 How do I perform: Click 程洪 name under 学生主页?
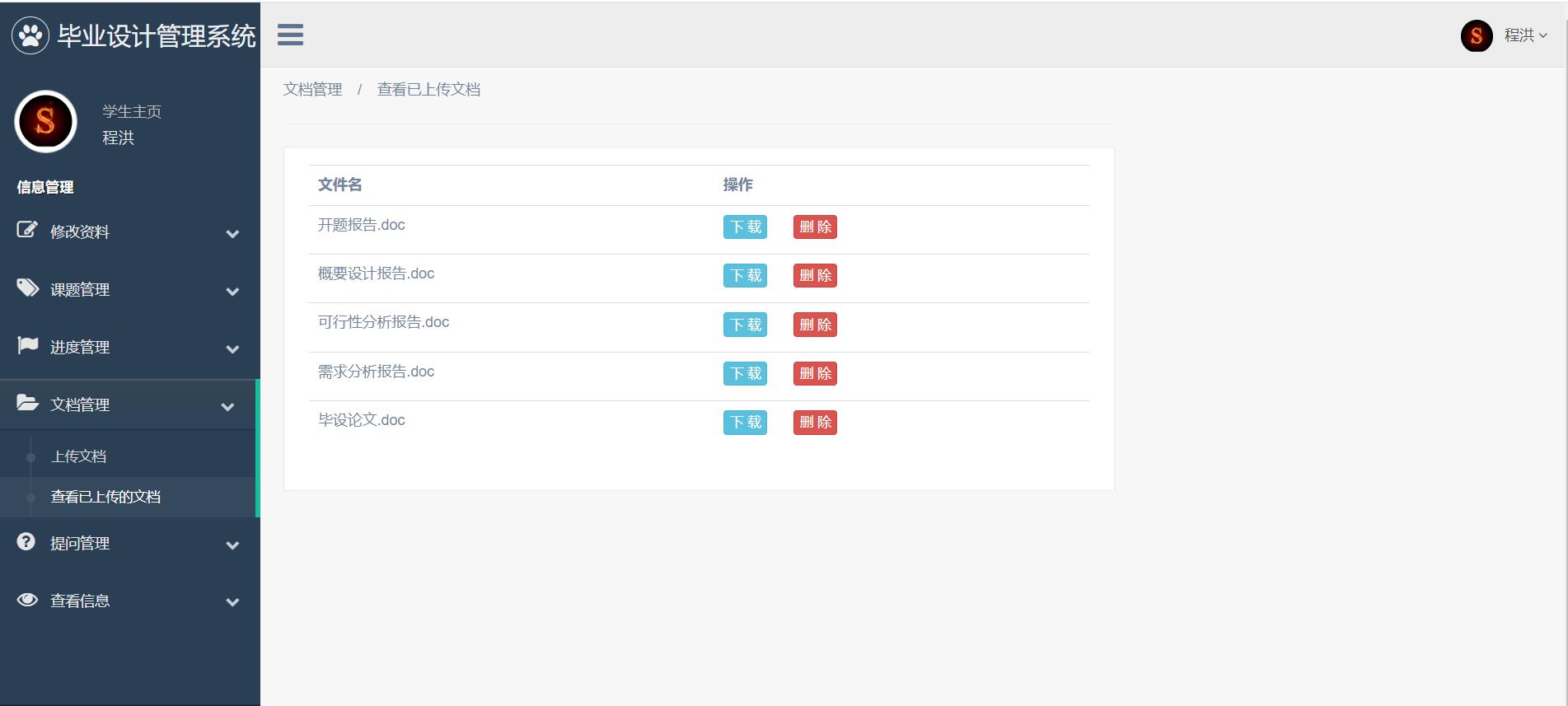click(x=118, y=138)
